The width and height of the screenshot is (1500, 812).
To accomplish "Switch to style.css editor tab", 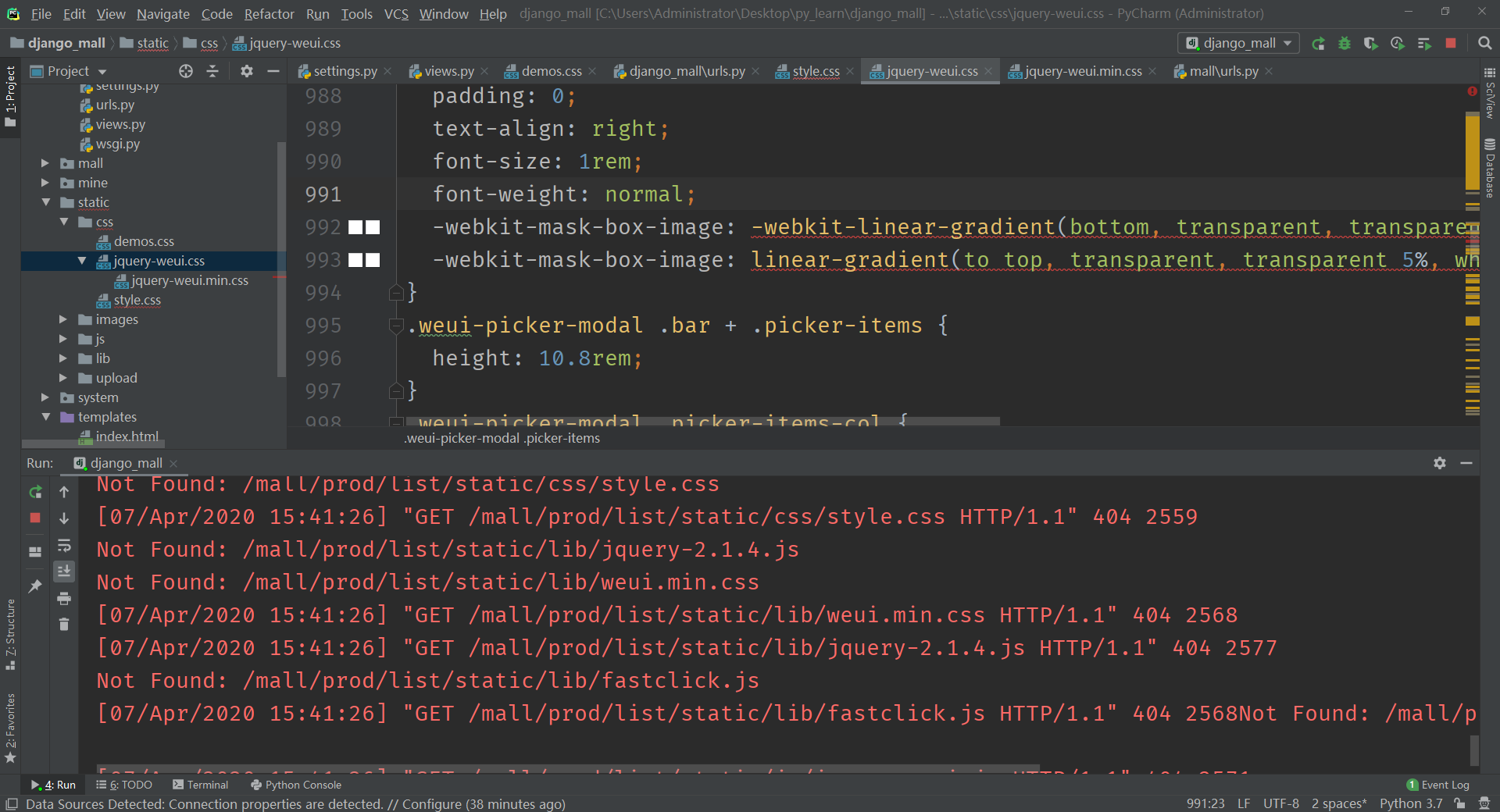I will 815,71.
